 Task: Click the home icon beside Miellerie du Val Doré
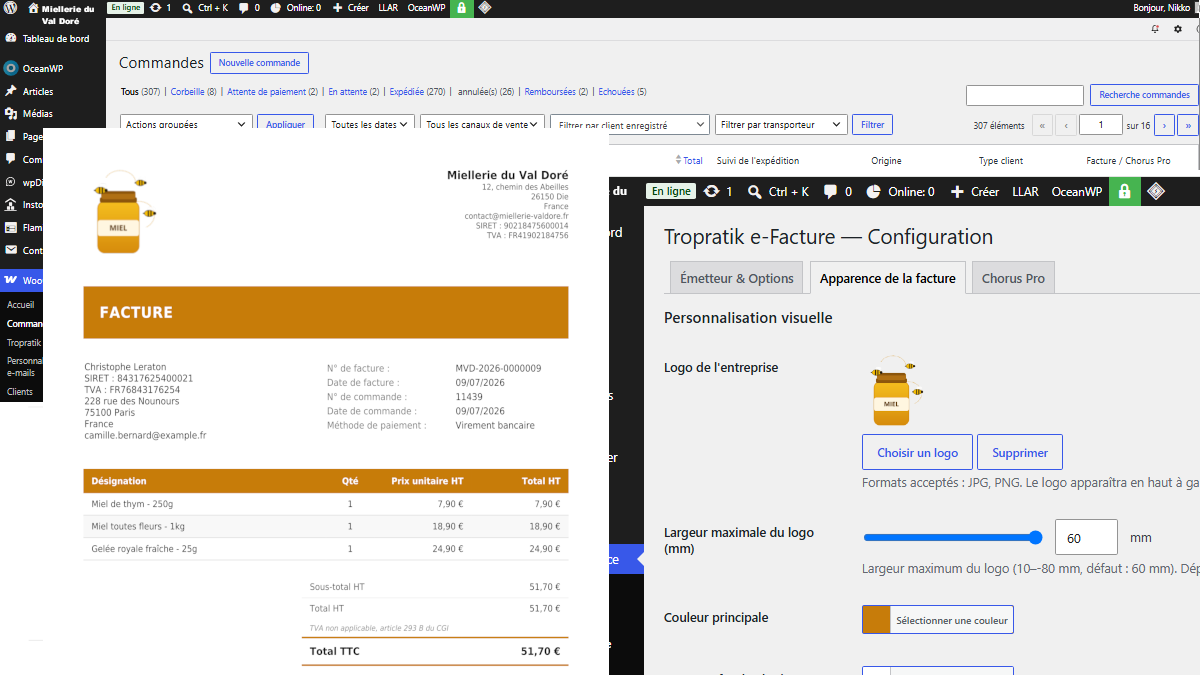point(33,7)
